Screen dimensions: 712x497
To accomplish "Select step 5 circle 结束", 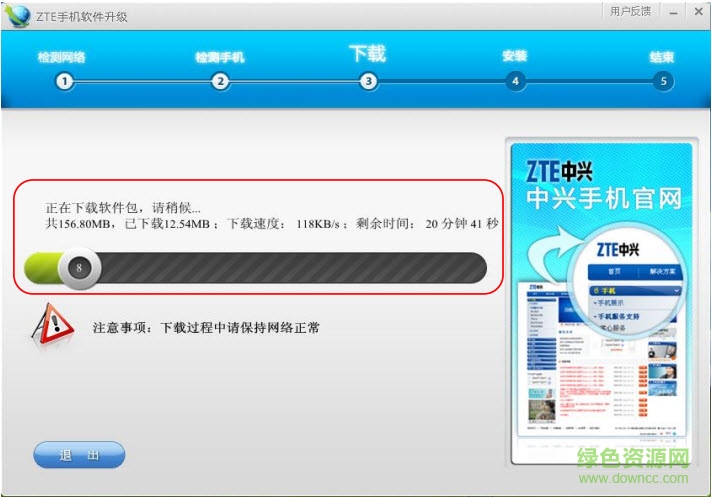I will [x=663, y=82].
